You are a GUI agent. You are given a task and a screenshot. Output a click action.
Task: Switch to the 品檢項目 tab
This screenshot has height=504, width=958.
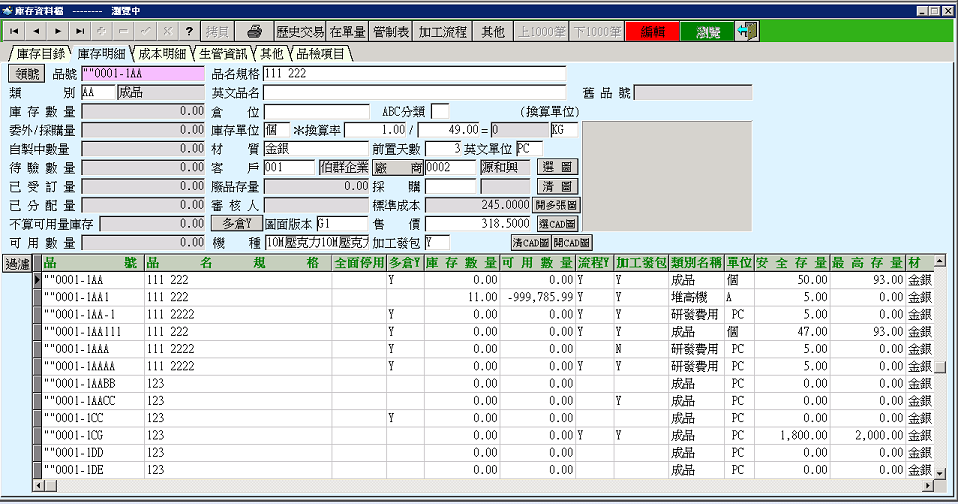(320, 52)
